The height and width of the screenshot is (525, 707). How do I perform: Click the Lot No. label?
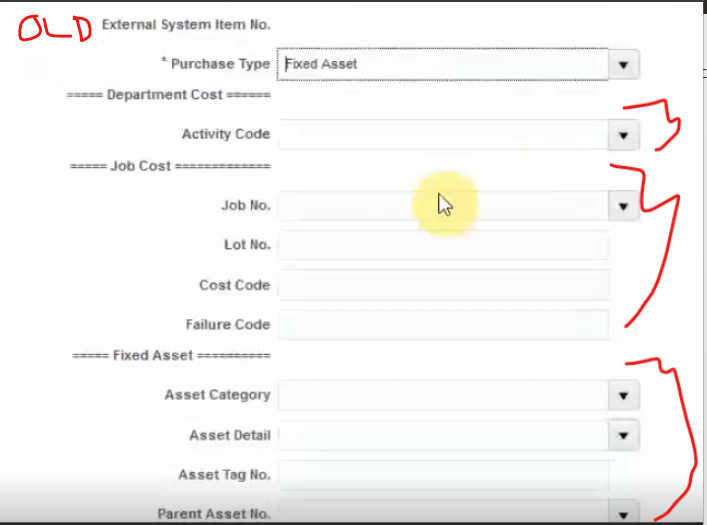pos(248,244)
